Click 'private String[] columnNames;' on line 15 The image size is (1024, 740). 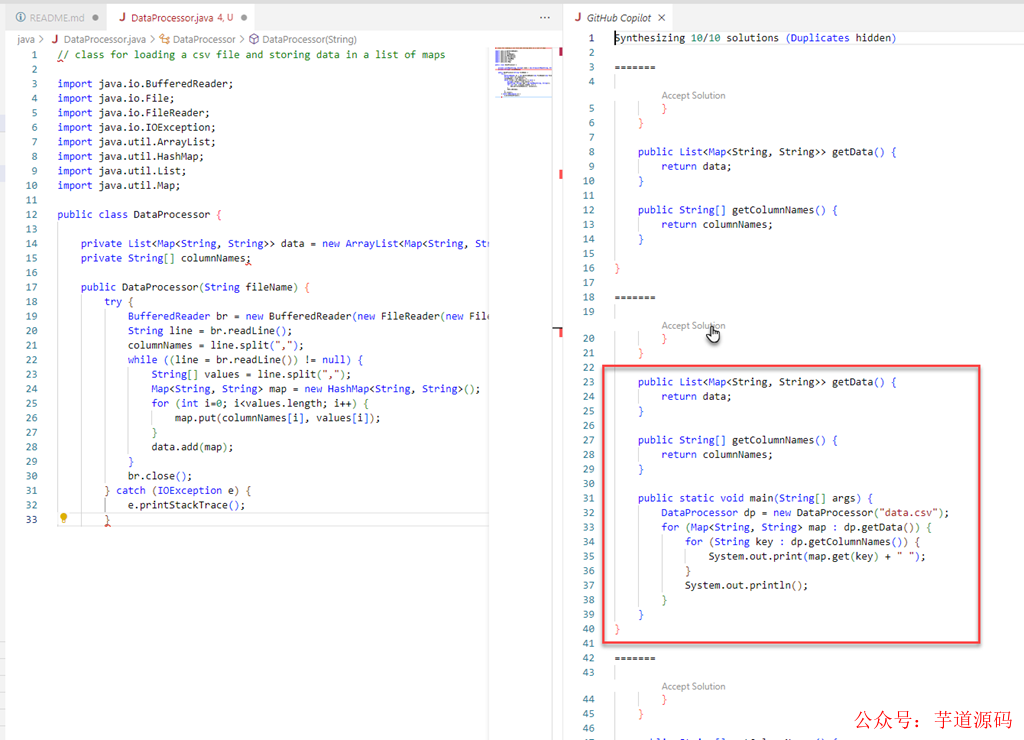point(165,258)
